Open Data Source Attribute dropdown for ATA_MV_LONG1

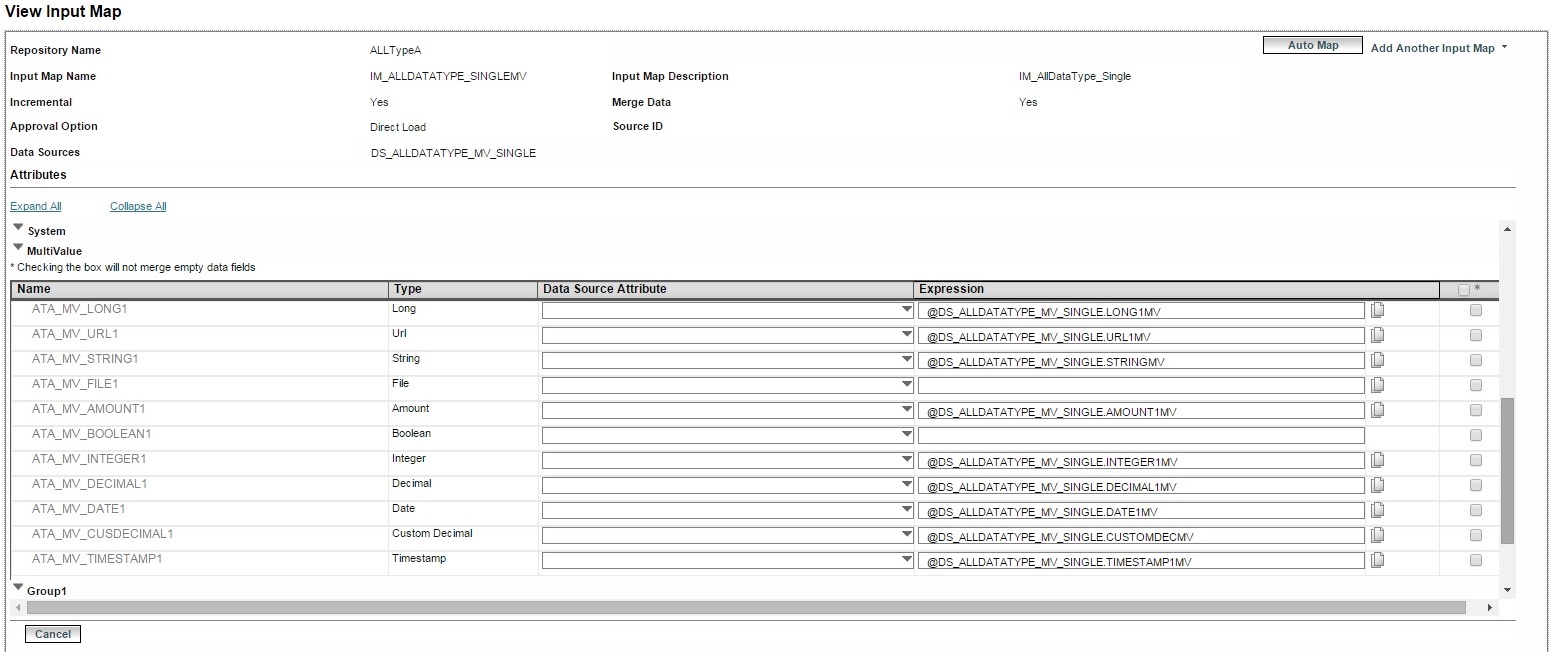(728, 311)
